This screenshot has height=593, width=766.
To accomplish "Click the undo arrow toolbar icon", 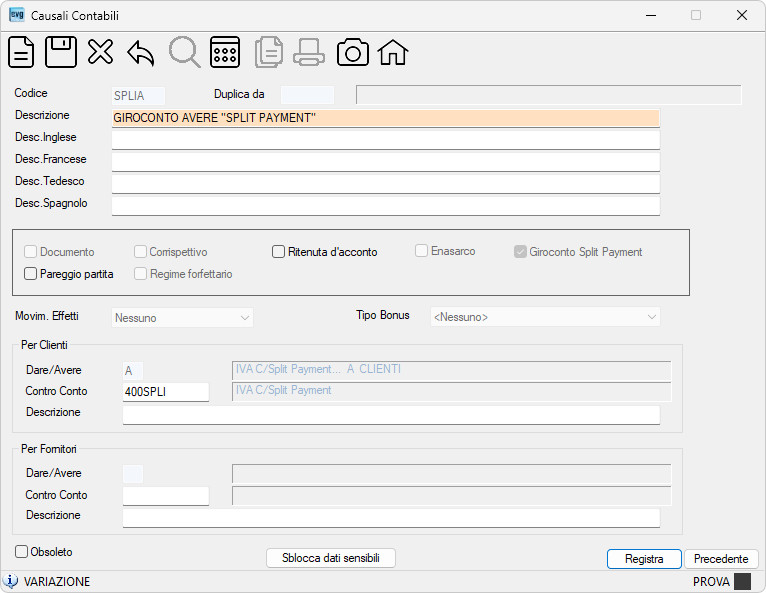I will [x=141, y=53].
